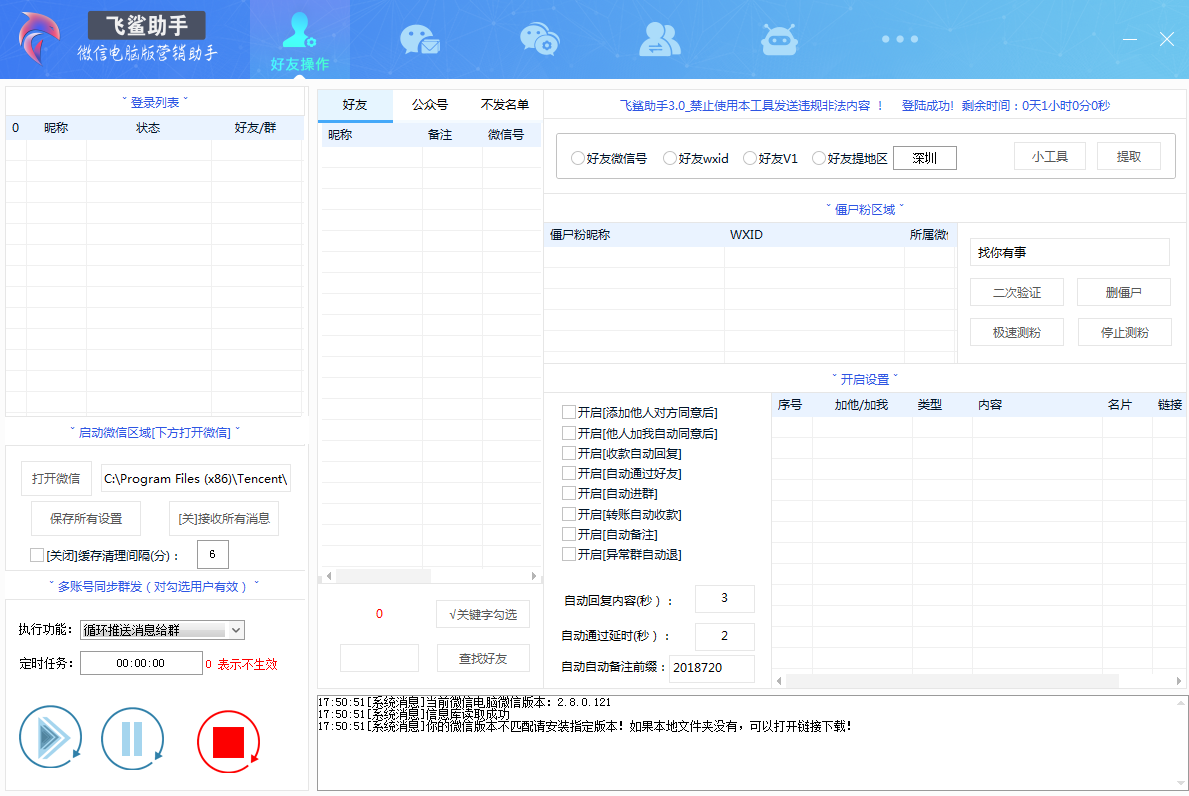Image resolution: width=1189 pixels, height=796 pixels.
Task: Click the 自动备注前缀 field 2018720
Action: (711, 667)
